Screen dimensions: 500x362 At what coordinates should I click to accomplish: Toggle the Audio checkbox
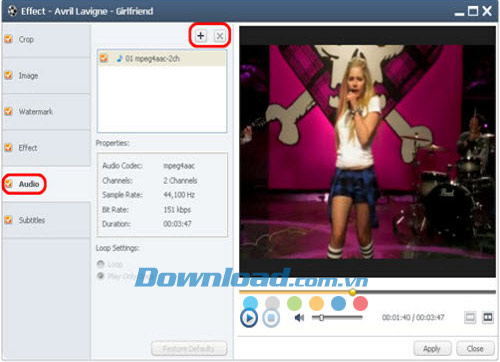pyautogui.click(x=8, y=184)
